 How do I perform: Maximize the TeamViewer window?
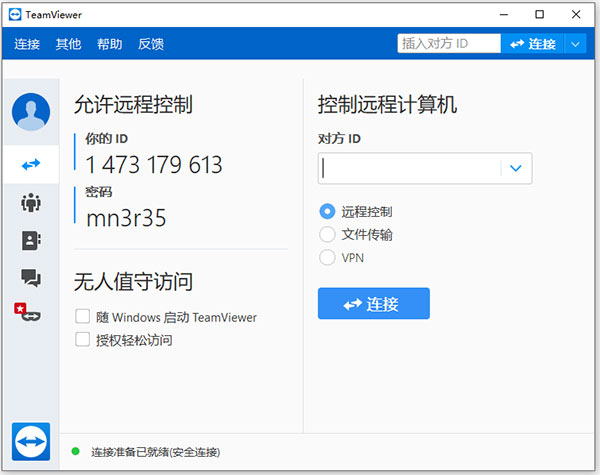[540, 15]
